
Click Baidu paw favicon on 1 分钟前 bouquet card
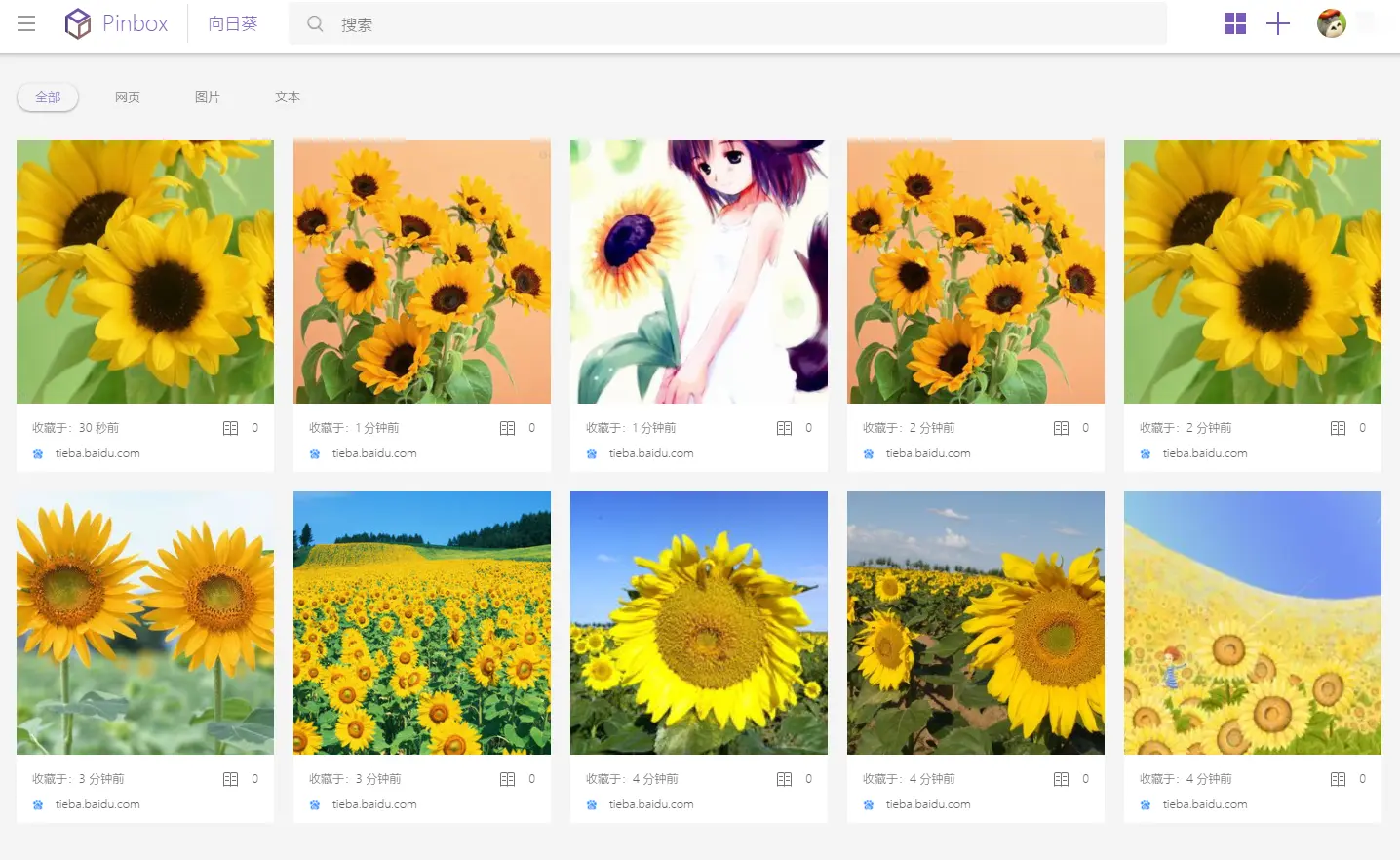tap(315, 453)
